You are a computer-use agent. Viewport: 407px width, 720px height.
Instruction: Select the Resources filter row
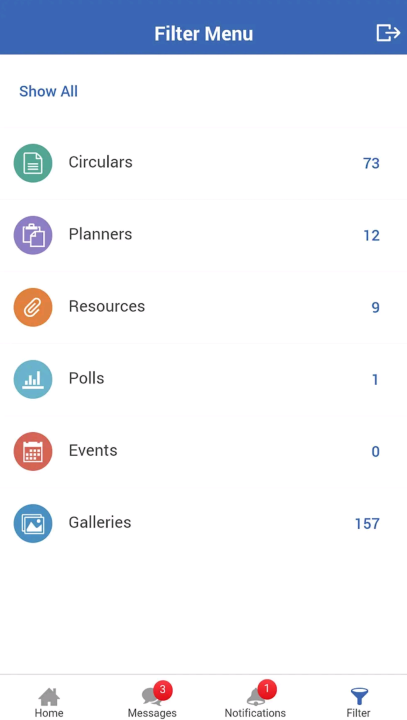(x=204, y=307)
